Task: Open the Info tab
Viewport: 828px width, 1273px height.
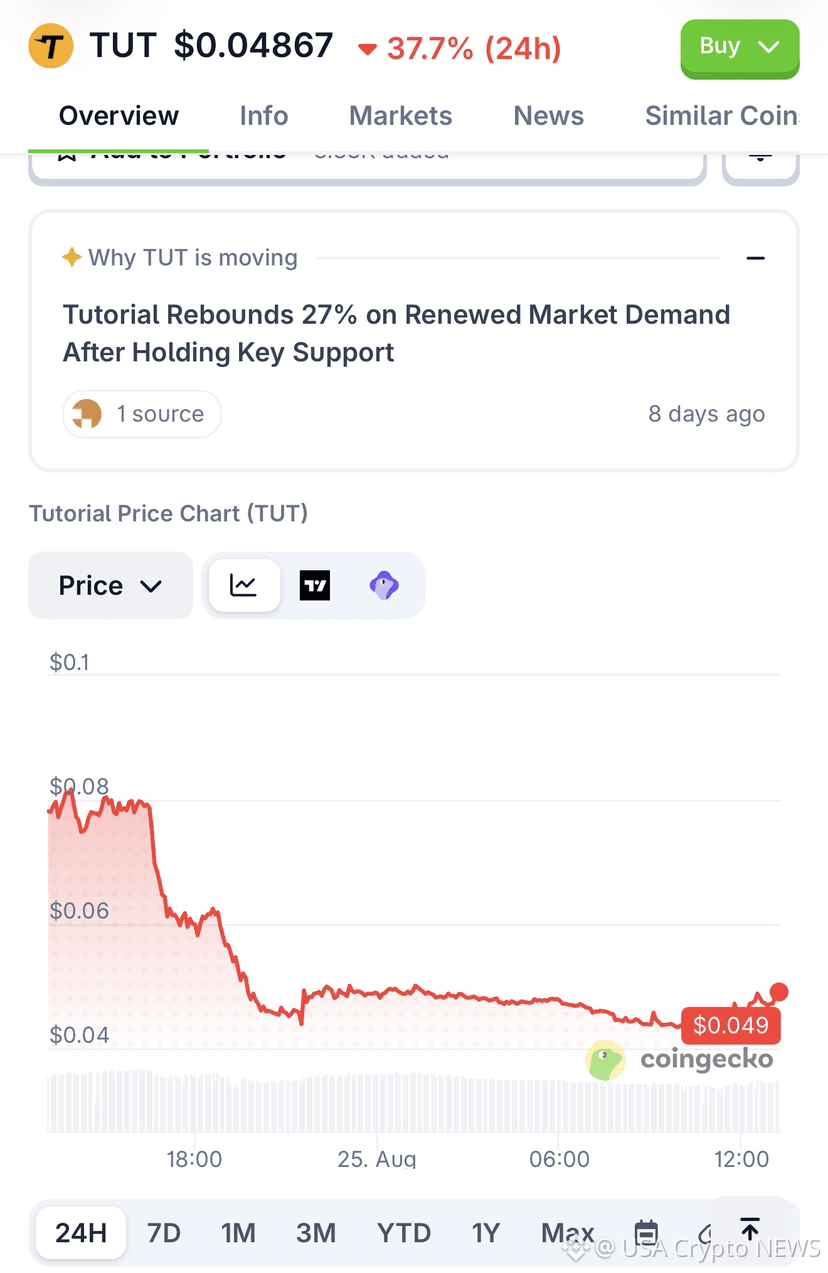Action: tap(264, 116)
